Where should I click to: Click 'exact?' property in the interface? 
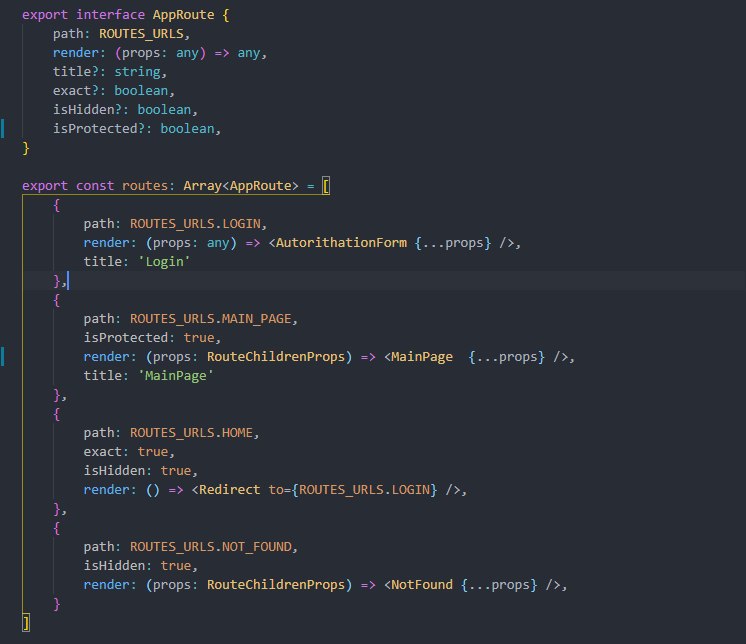pyautogui.click(x=76, y=91)
